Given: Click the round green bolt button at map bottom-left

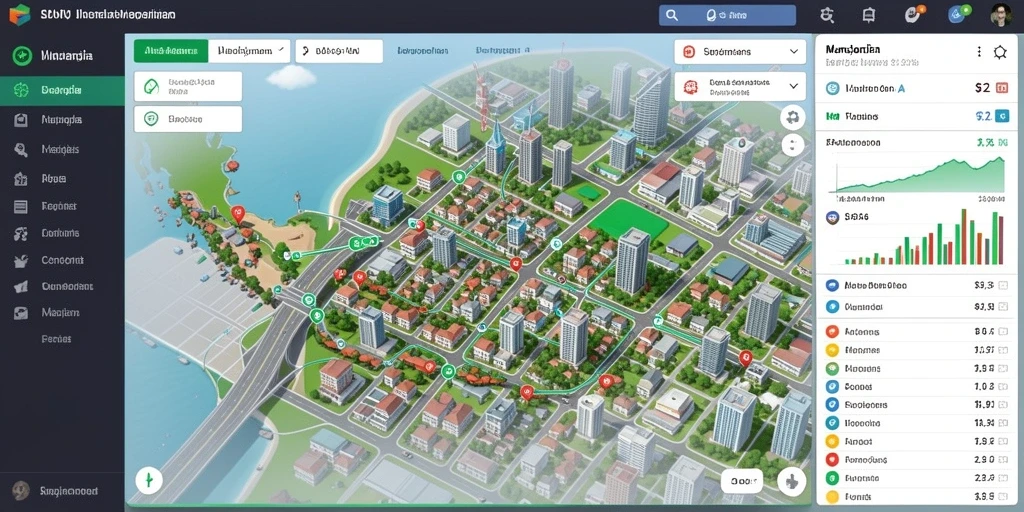Looking at the screenshot, I should (148, 481).
